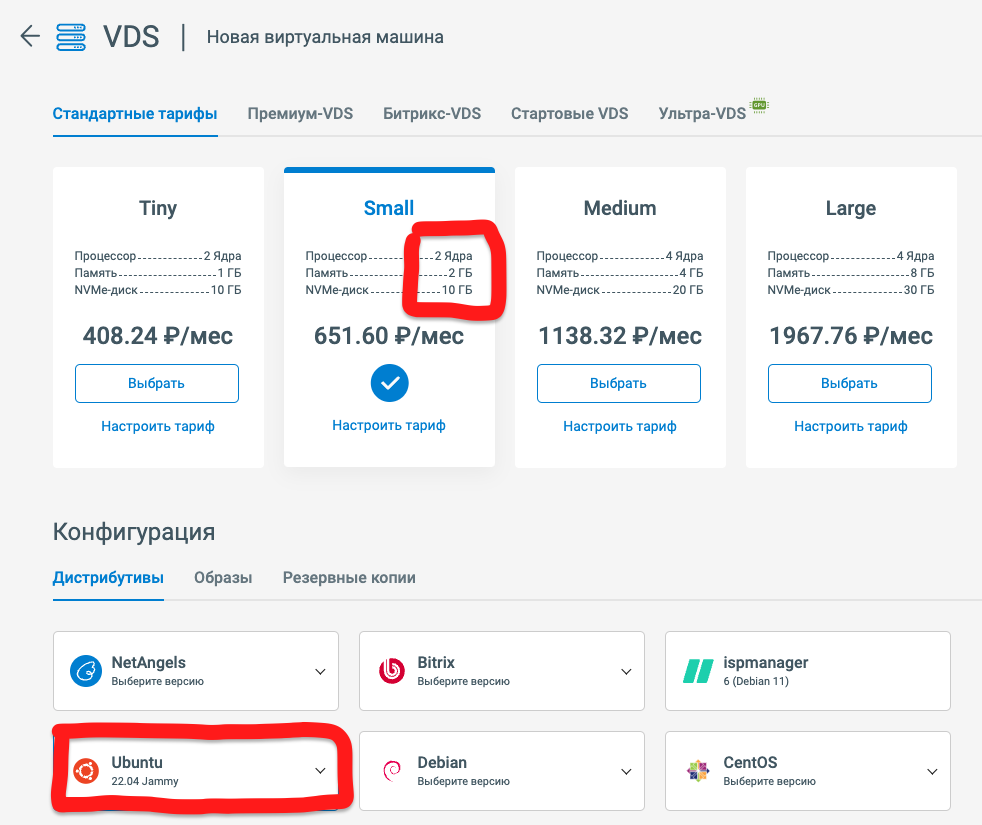The height and width of the screenshot is (825, 982).
Task: Switch to the Премиум-VDS tab
Action: click(300, 113)
